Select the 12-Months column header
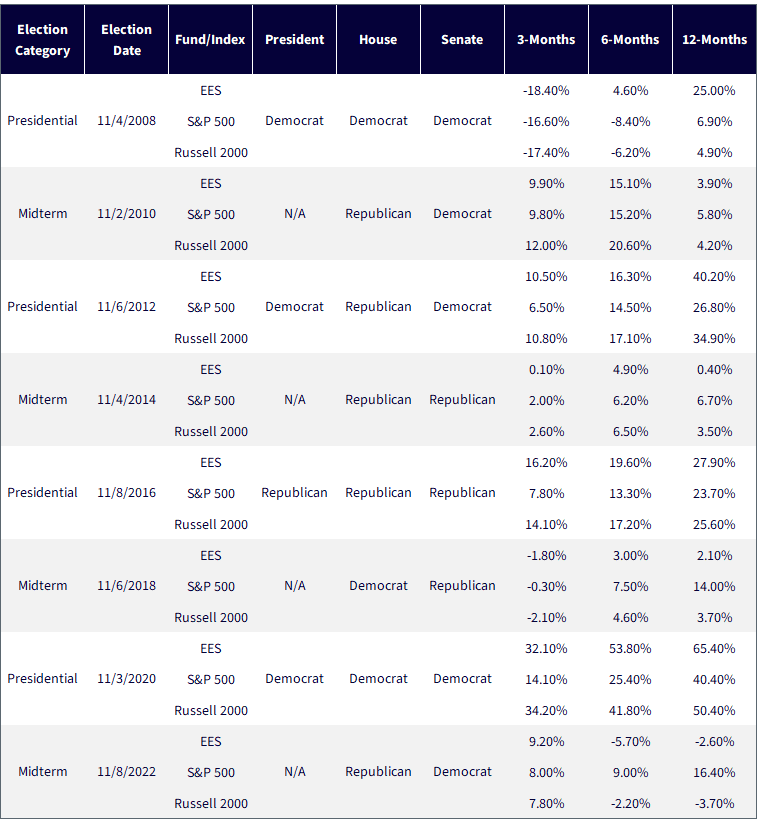Screen dimensions: 757x823 (714, 40)
